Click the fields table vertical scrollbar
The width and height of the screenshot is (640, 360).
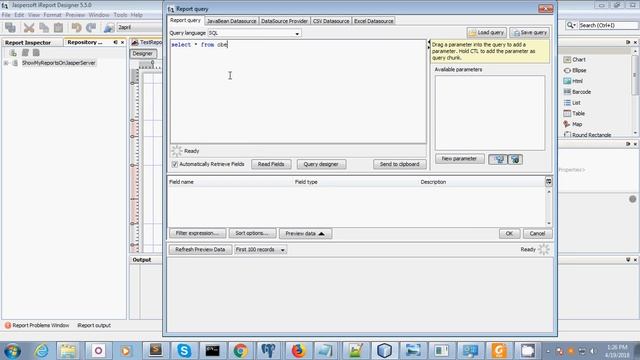pyautogui.click(x=549, y=207)
